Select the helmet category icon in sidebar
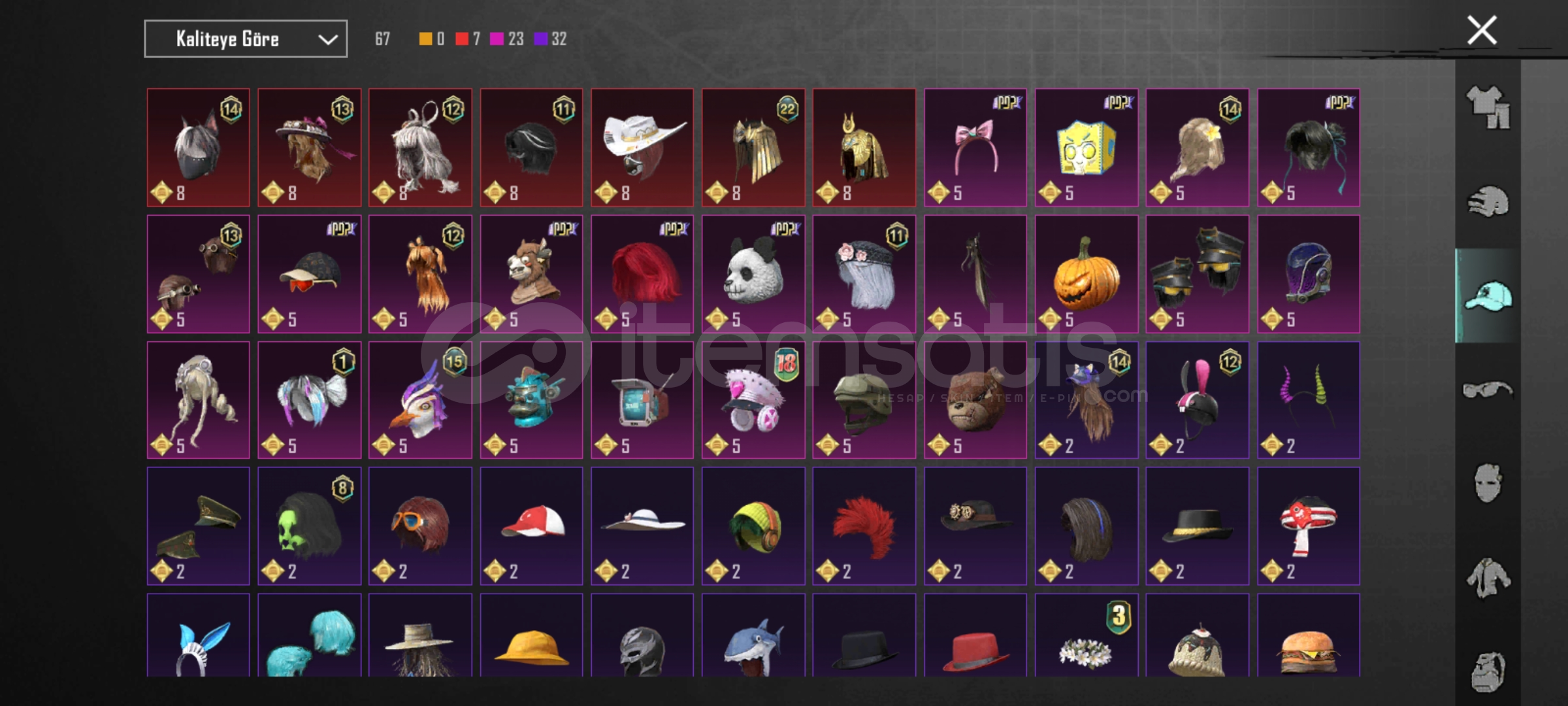 pos(1488,201)
